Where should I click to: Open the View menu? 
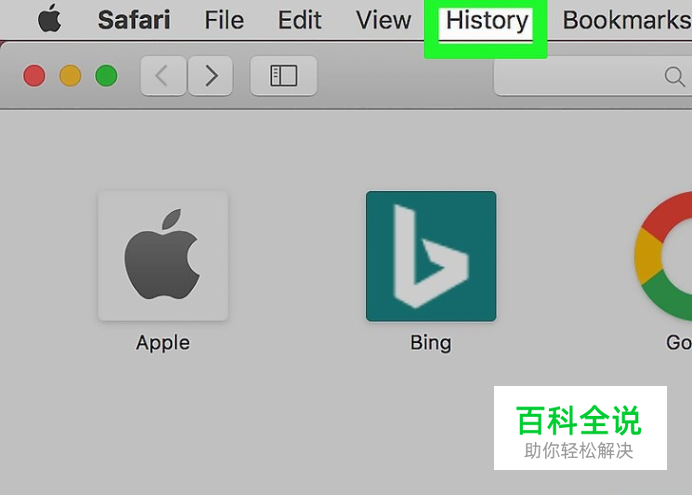point(384,20)
